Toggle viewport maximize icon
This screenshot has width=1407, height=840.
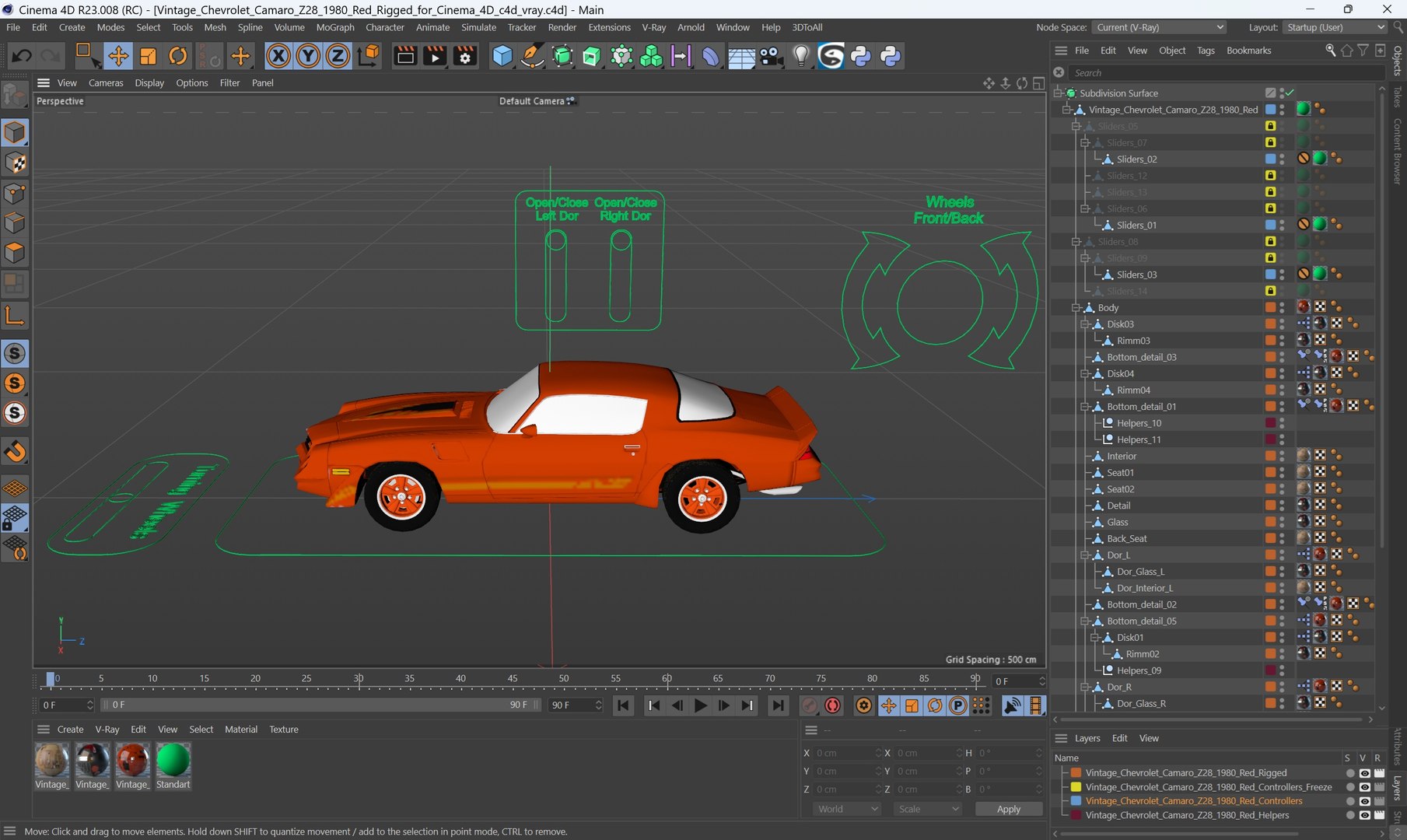(1038, 83)
